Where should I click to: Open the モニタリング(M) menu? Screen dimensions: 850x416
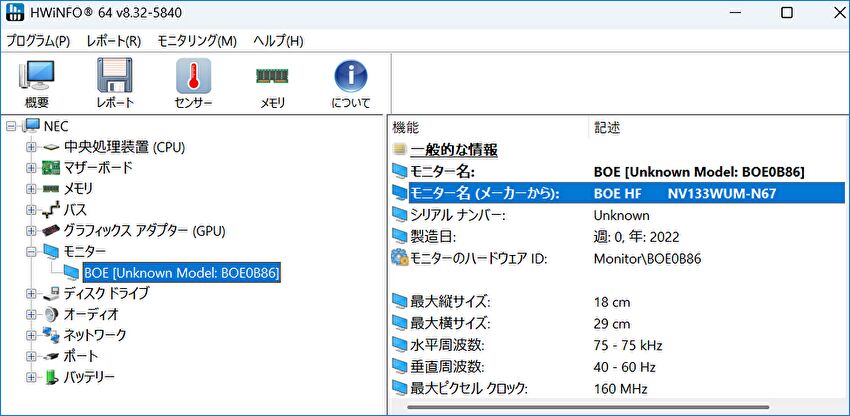pyautogui.click(x=197, y=41)
